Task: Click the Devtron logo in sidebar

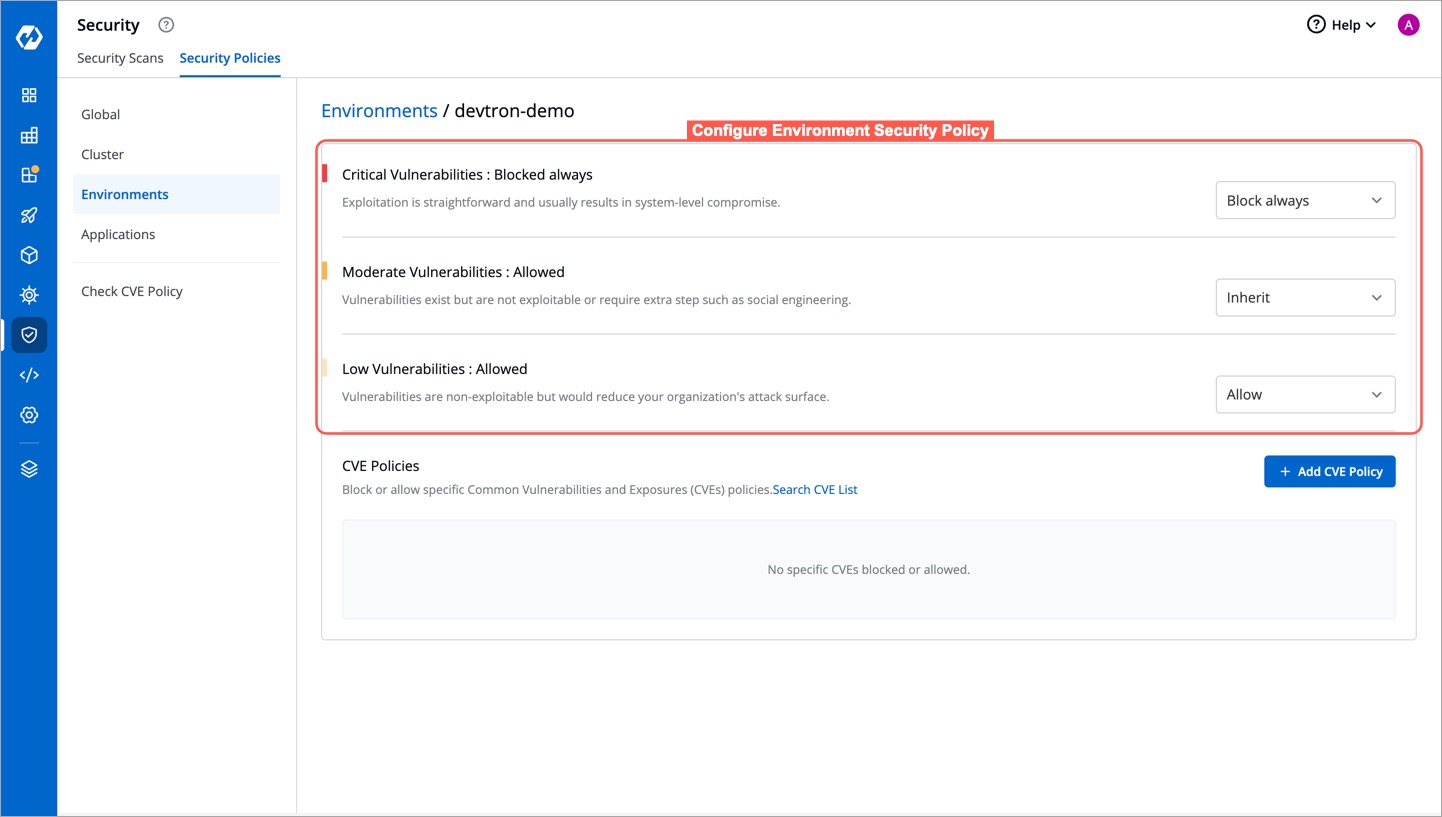Action: click(x=29, y=37)
